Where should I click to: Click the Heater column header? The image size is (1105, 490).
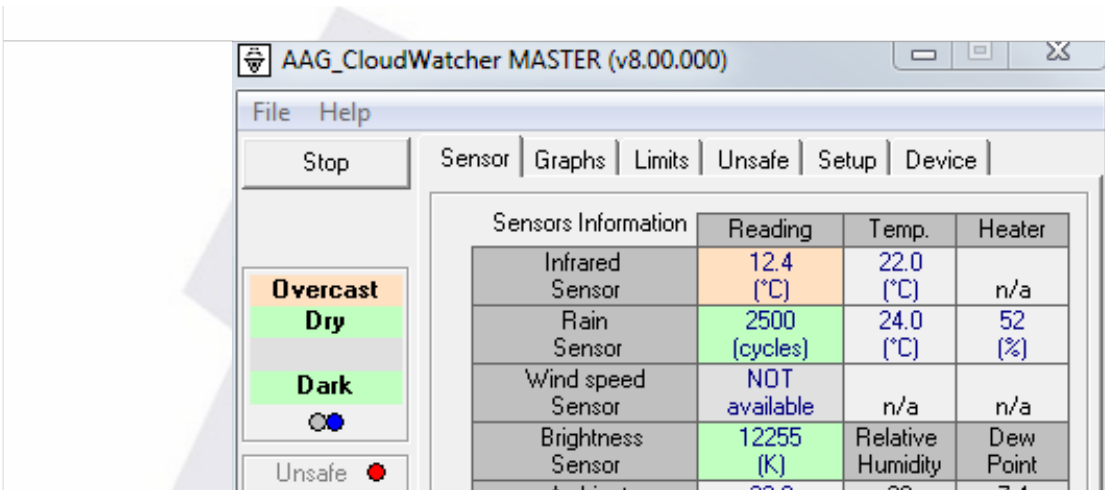[1012, 230]
